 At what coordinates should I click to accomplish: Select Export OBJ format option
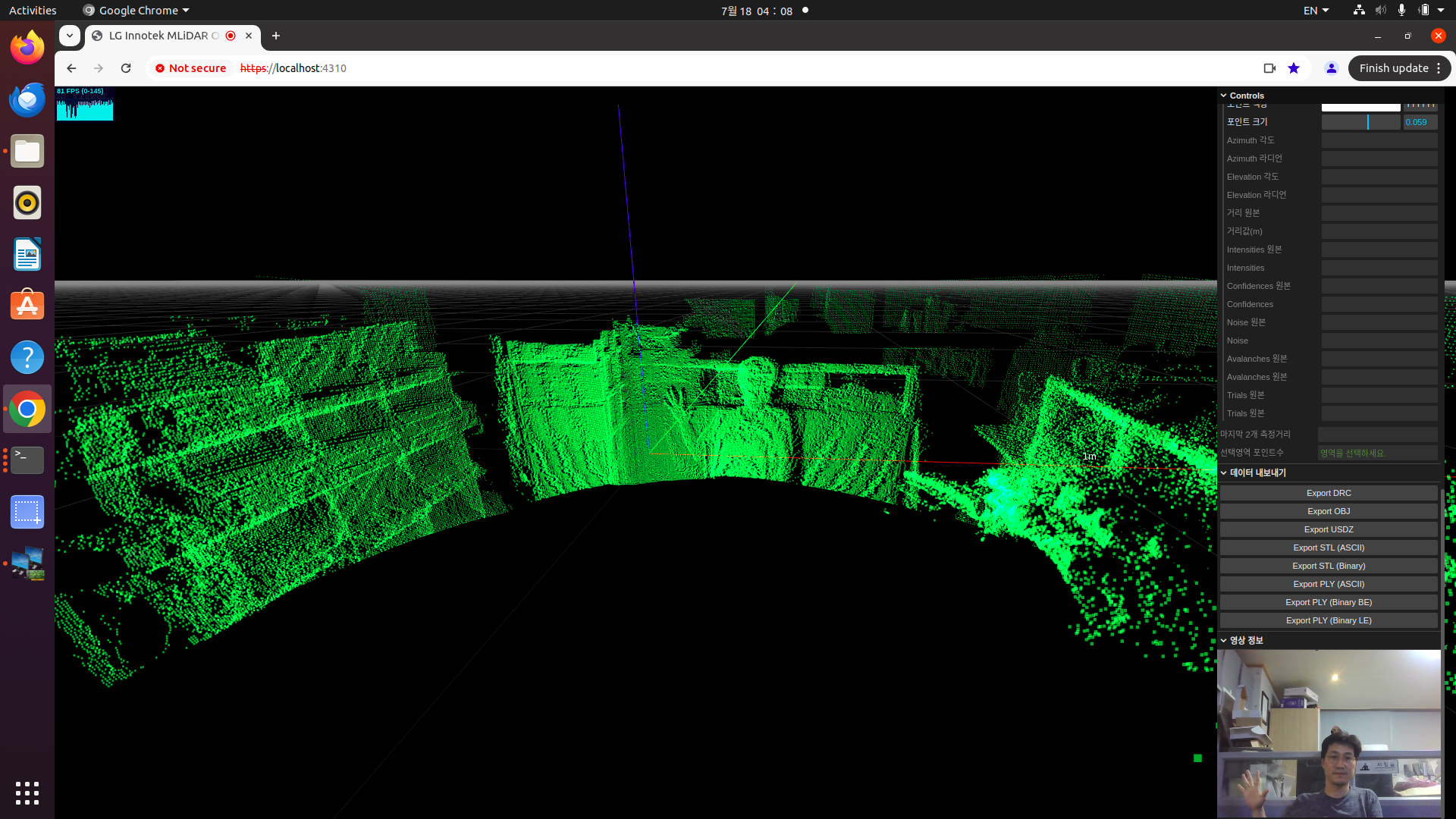click(x=1328, y=510)
